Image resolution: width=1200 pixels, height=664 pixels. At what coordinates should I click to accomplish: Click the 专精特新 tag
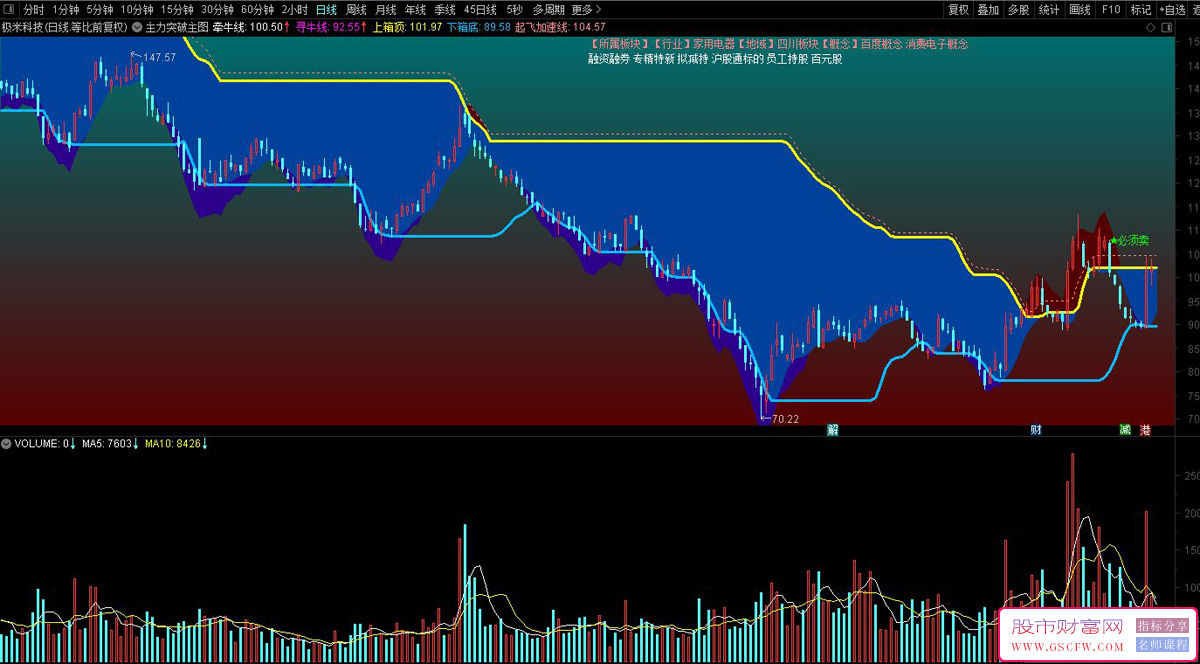point(654,59)
